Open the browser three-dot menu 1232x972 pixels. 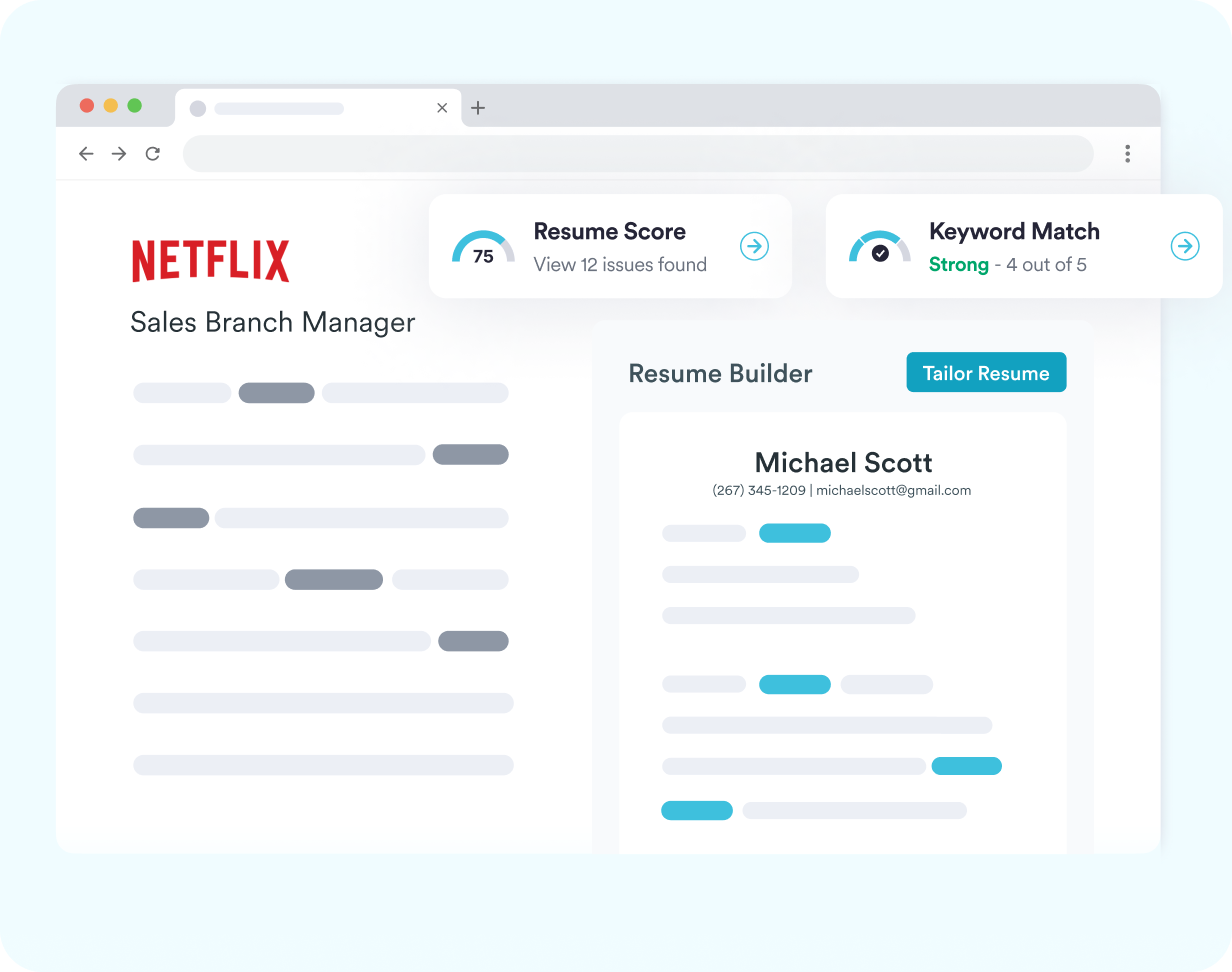pos(1127,154)
